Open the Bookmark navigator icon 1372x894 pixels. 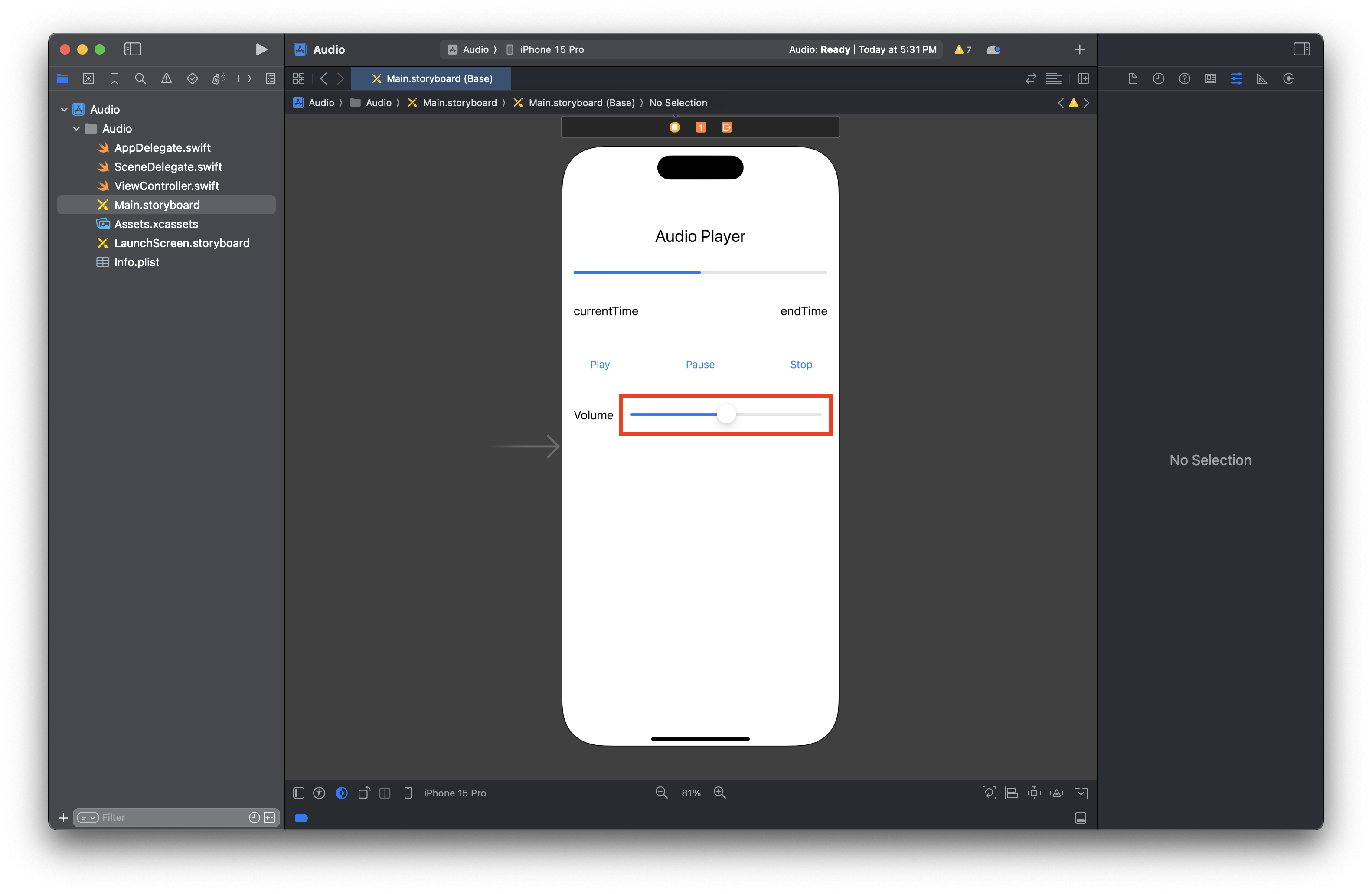click(114, 79)
